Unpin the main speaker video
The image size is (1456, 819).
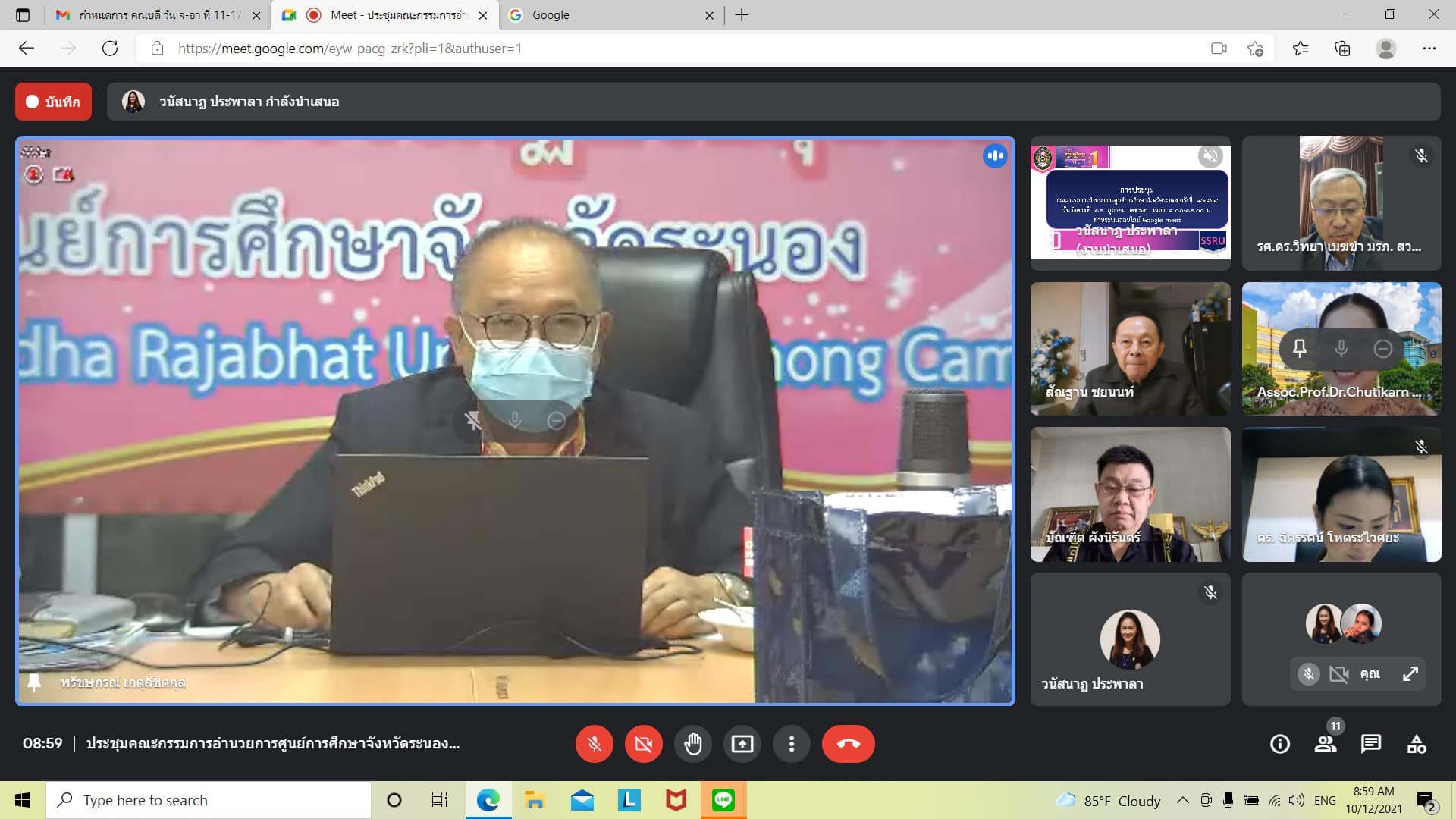click(x=473, y=421)
